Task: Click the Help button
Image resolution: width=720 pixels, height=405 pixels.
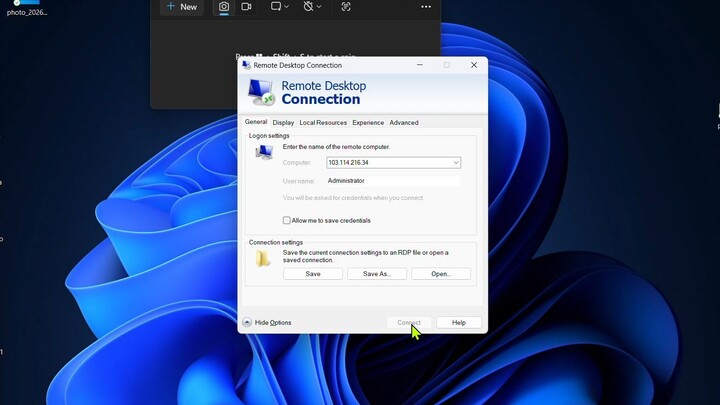Action: click(x=459, y=322)
